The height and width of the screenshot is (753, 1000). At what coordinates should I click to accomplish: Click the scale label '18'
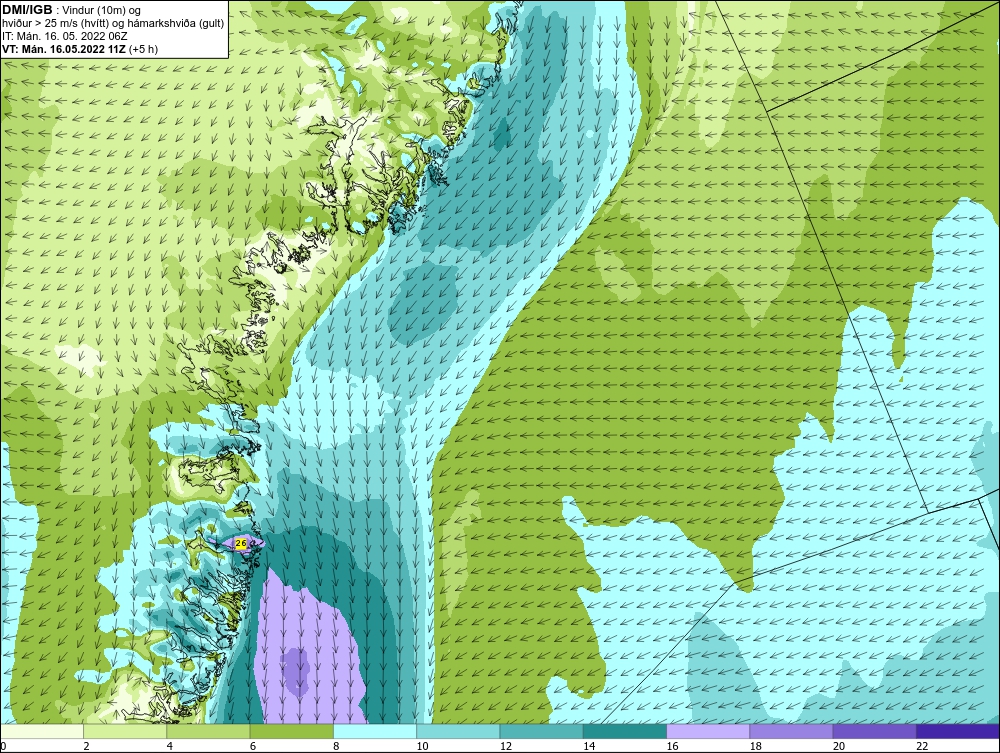755,747
